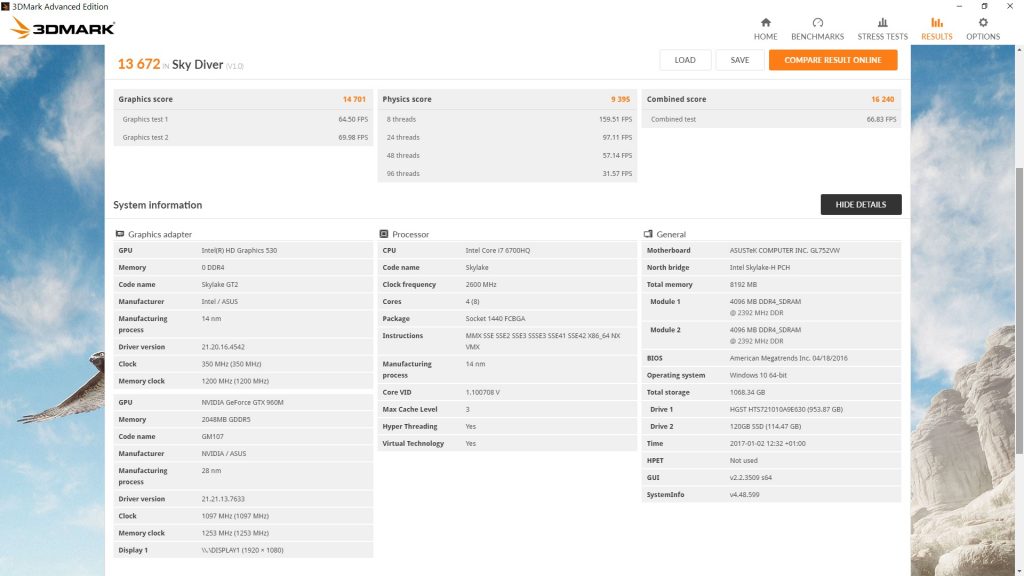Select Drive 2 "120GB SSD (114.47 GB)"
The image size is (1024, 576).
click(x=765, y=426)
